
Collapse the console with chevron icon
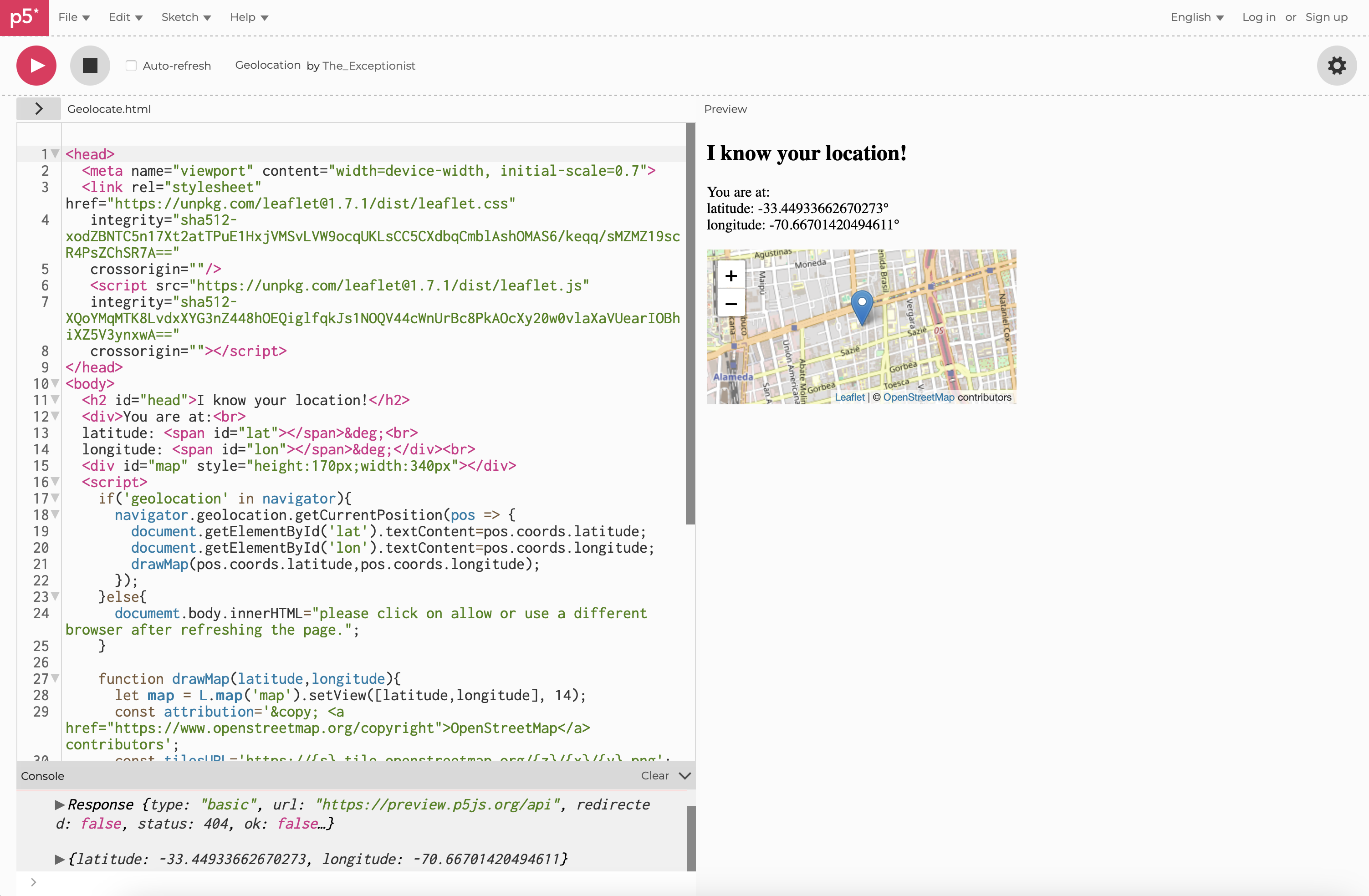(684, 776)
